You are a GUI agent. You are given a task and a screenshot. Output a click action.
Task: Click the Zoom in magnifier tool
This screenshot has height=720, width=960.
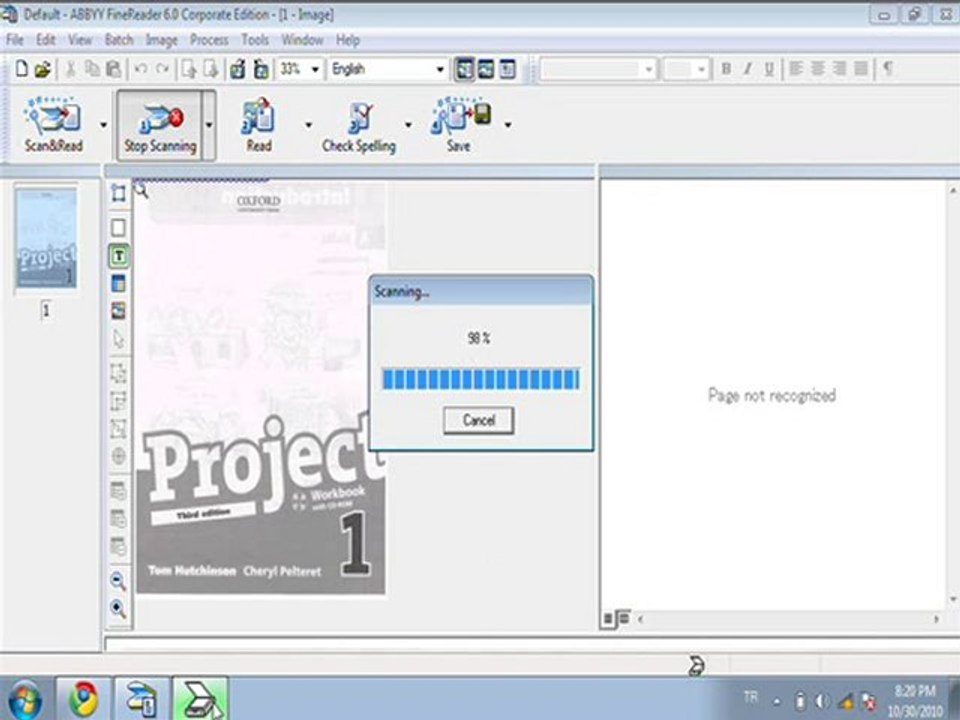(x=118, y=608)
